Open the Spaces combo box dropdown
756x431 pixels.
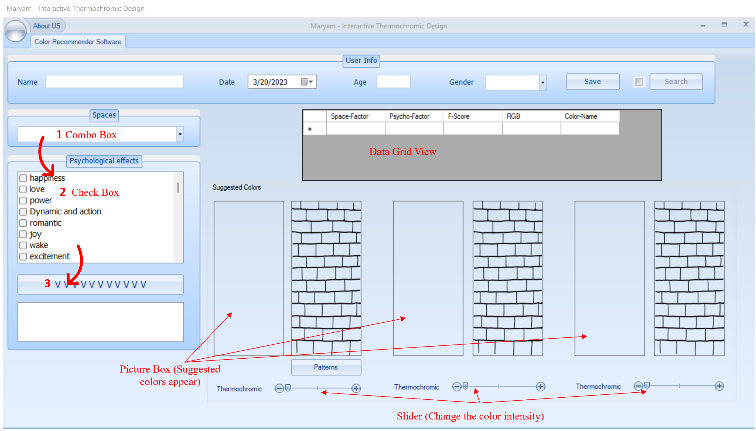(180, 134)
